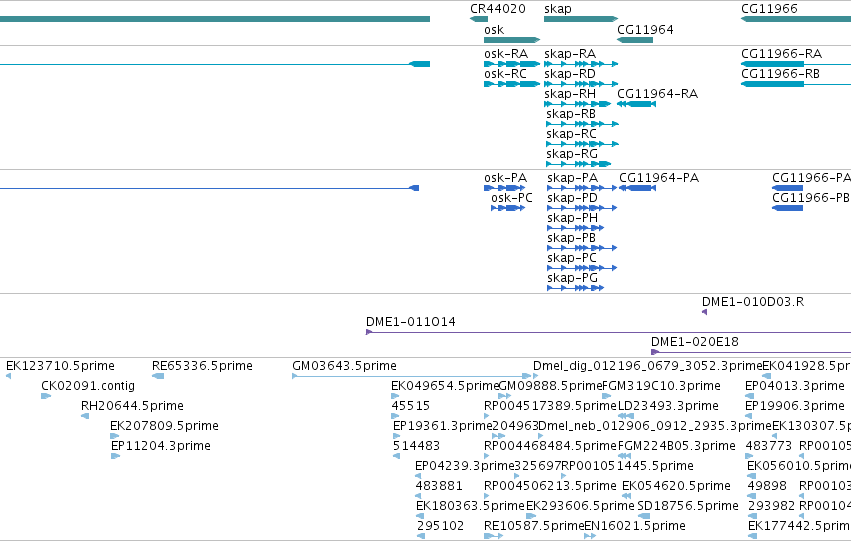Screen dimensions: 851x541
Task: Select transcript osk-RA
Action: point(506,54)
